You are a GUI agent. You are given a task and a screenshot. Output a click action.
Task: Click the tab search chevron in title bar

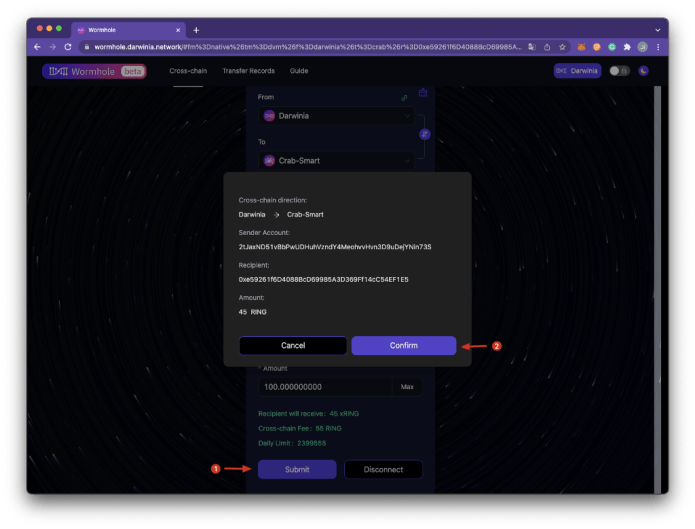[658, 30]
